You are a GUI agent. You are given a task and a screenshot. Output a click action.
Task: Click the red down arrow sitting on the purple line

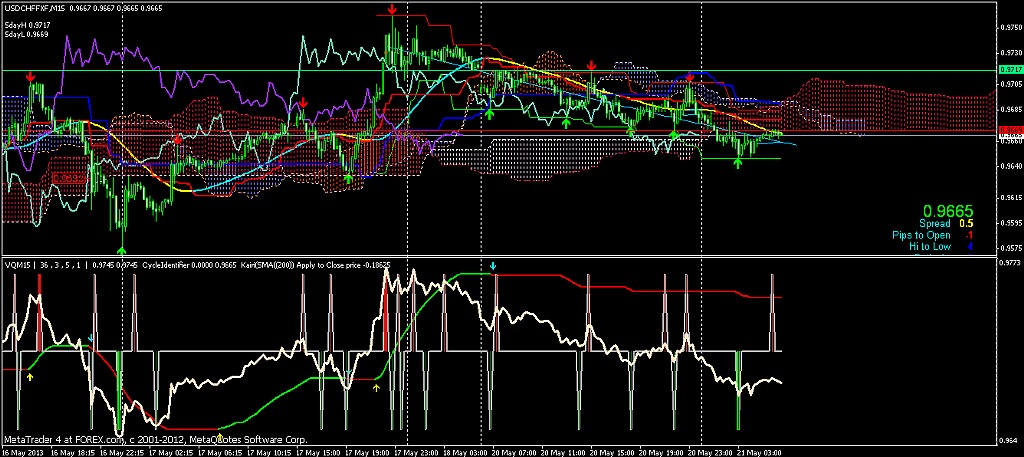pos(304,102)
